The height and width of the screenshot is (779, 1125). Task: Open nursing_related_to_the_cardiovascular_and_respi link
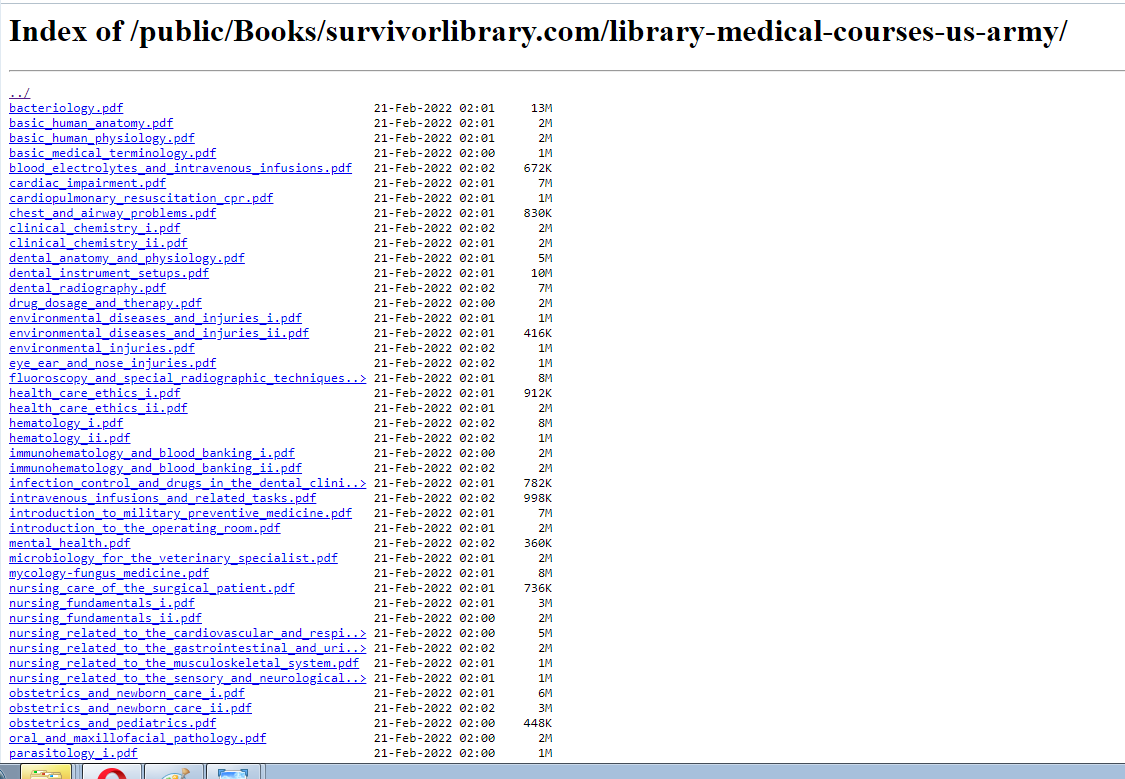(x=188, y=634)
